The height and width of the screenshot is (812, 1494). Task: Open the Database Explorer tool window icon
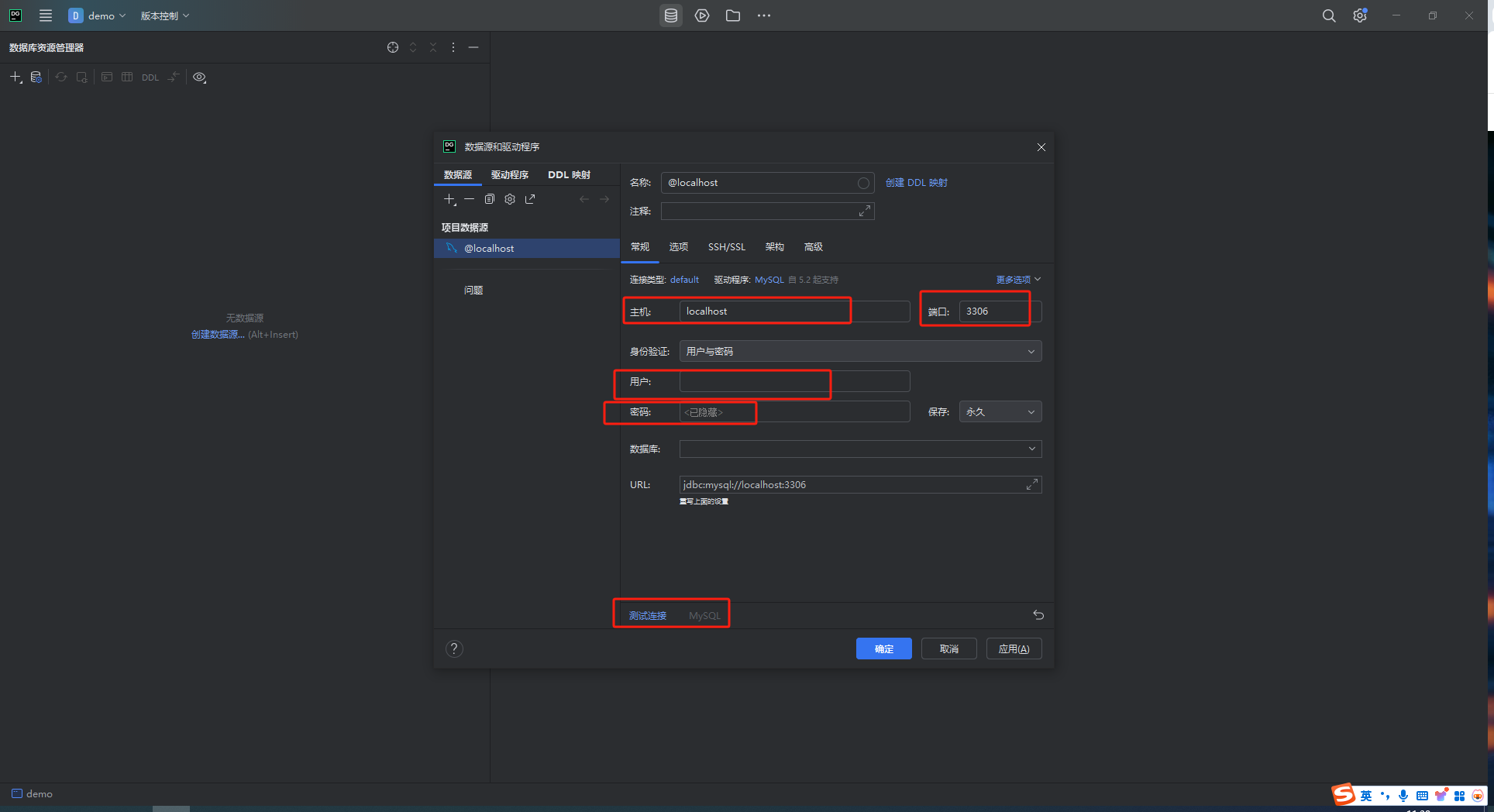tap(671, 15)
